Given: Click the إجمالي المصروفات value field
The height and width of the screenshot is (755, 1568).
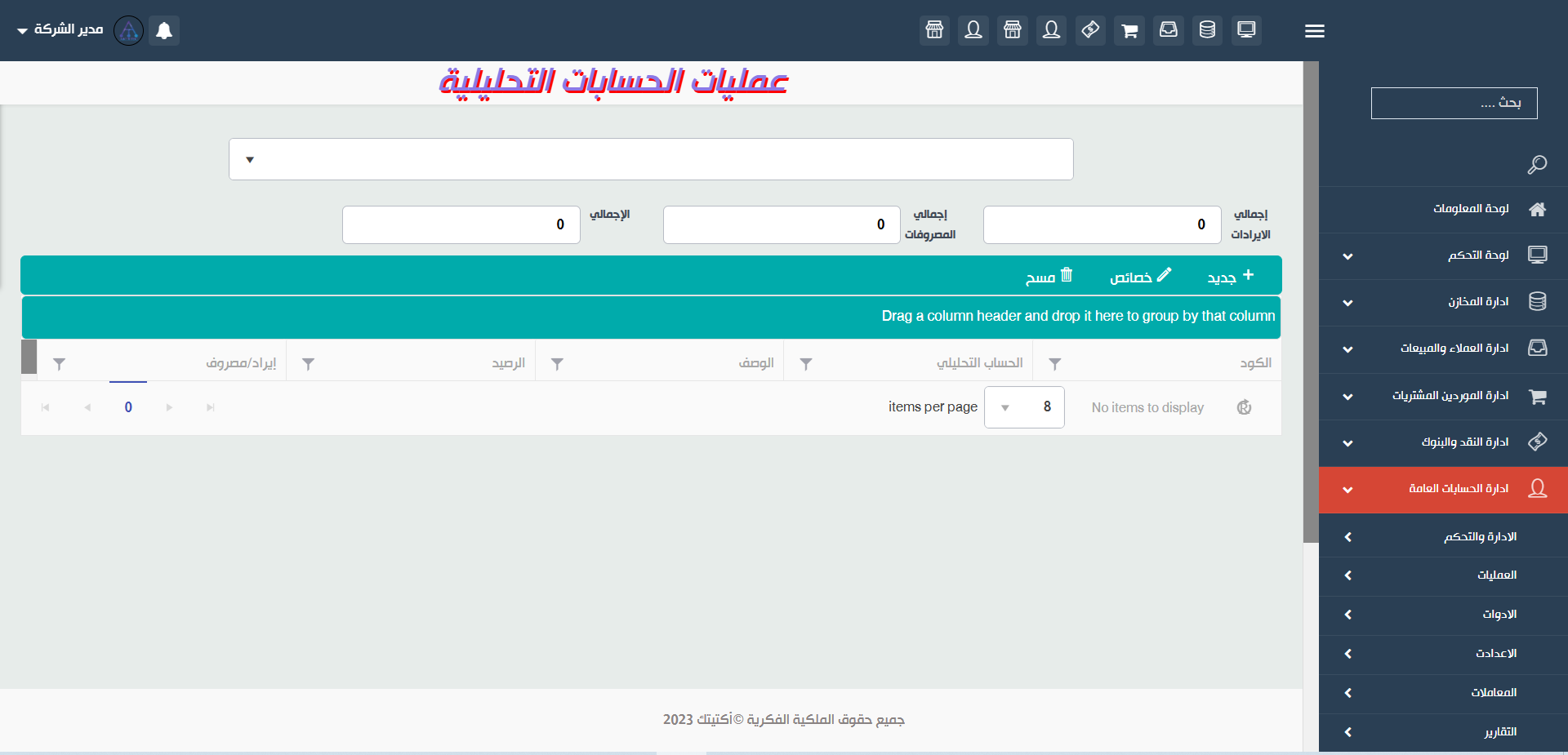Looking at the screenshot, I should pos(782,224).
